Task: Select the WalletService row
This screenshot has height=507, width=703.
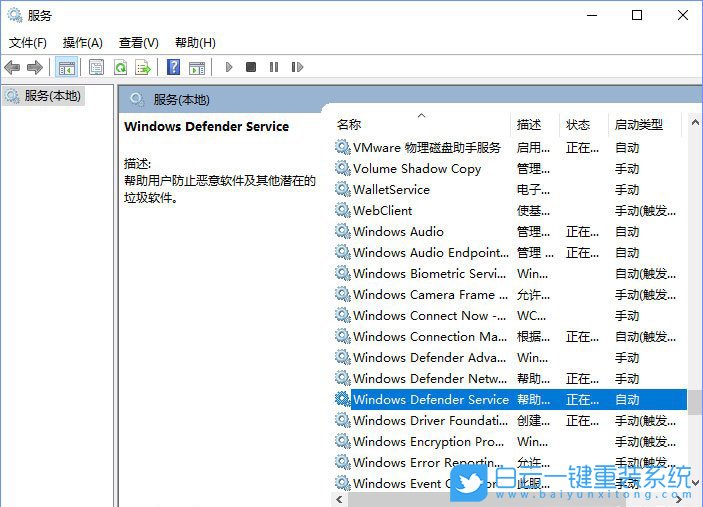Action: coord(510,190)
